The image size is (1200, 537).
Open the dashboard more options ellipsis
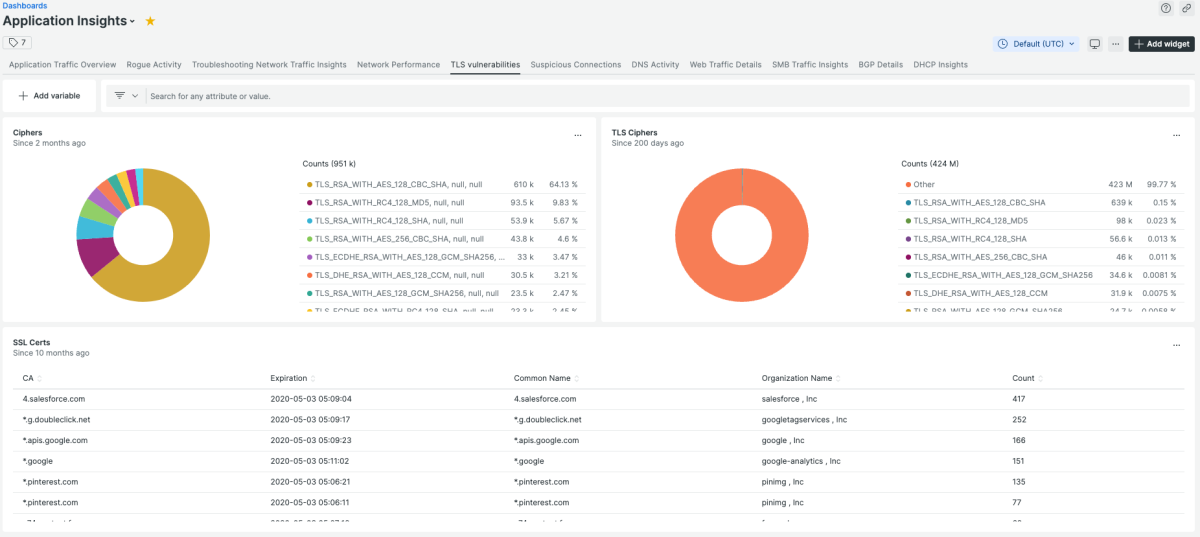pyautogui.click(x=1116, y=44)
